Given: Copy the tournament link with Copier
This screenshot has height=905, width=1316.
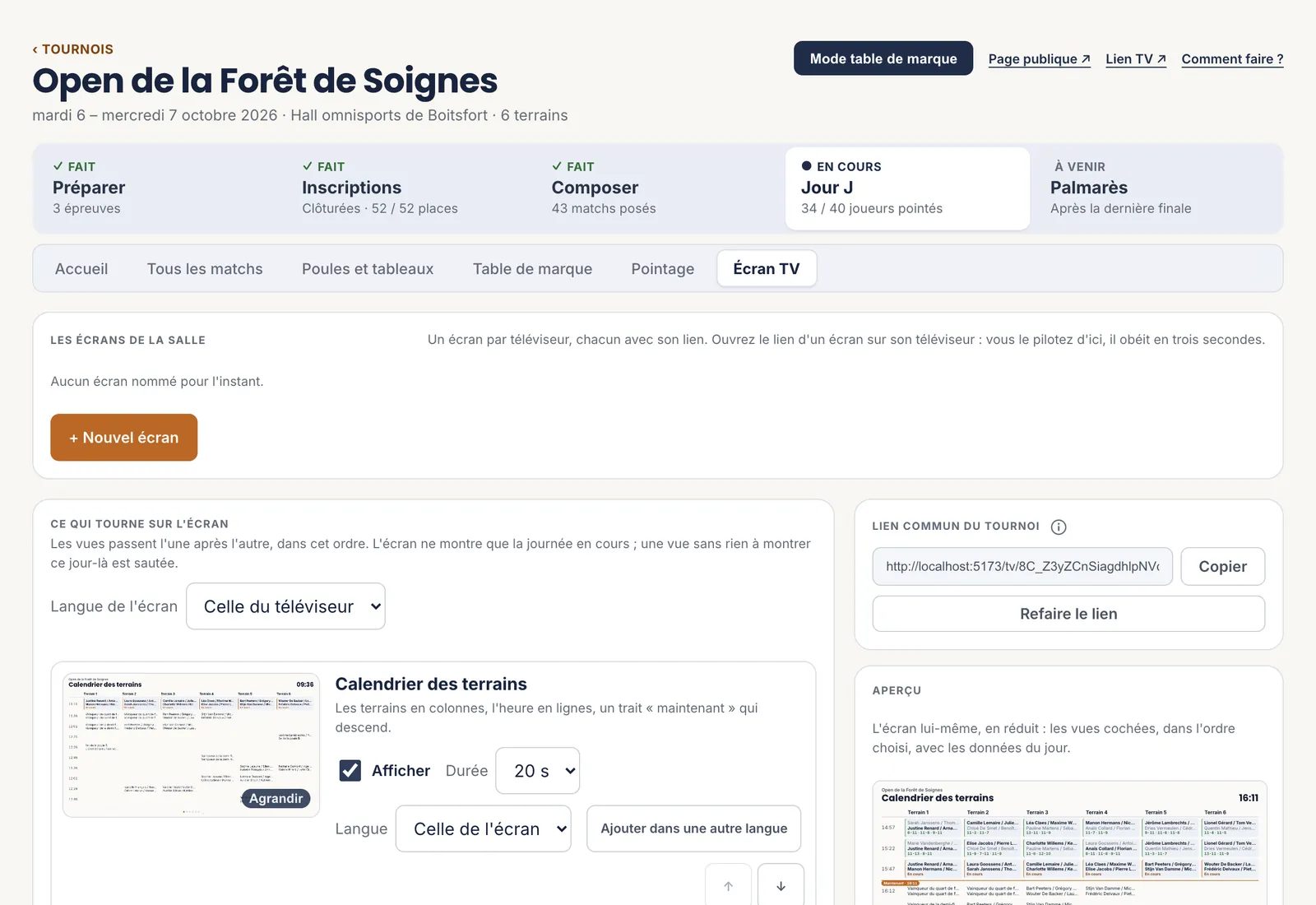Looking at the screenshot, I should (1222, 567).
